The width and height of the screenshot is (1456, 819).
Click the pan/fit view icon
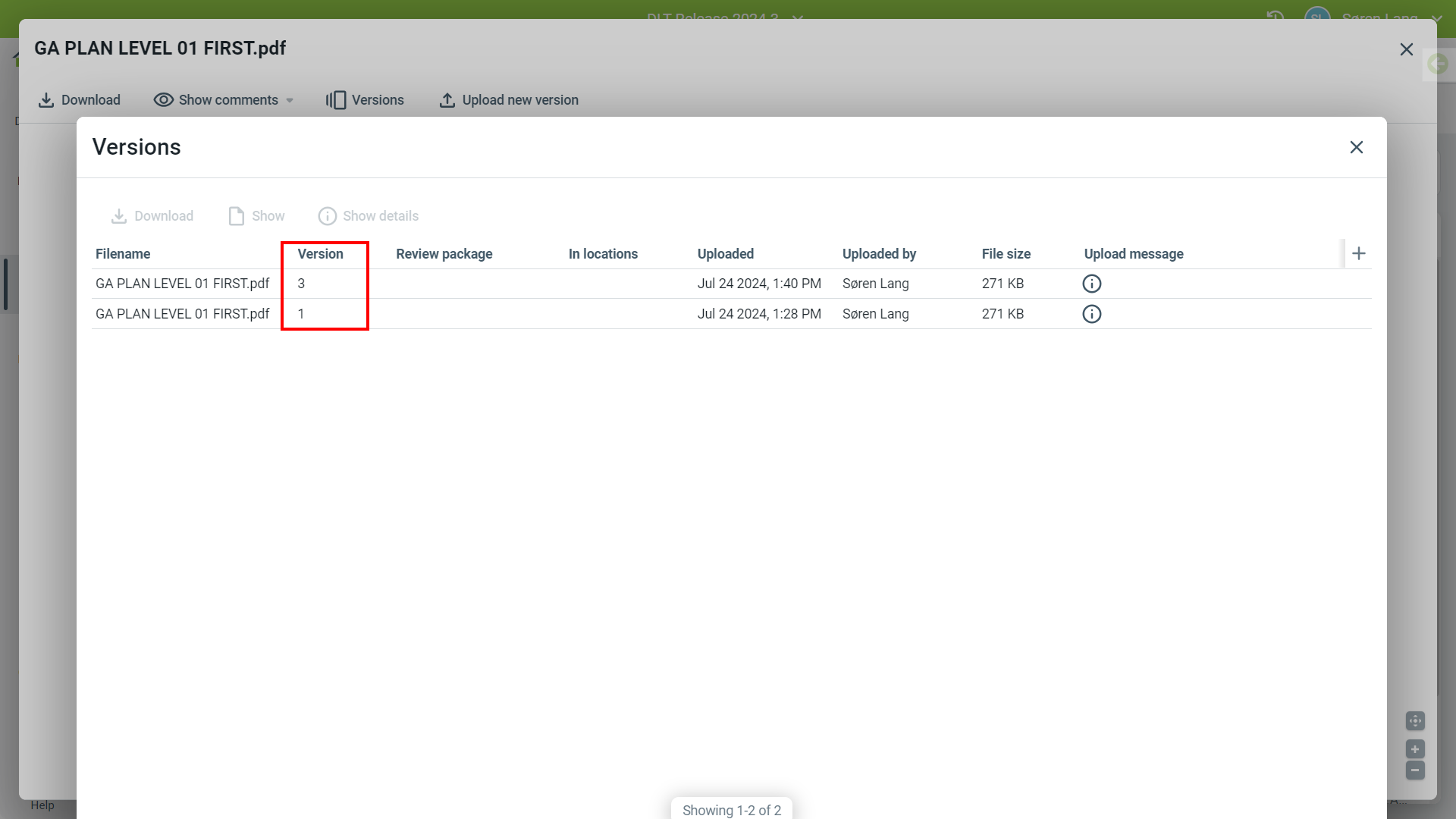point(1415,720)
